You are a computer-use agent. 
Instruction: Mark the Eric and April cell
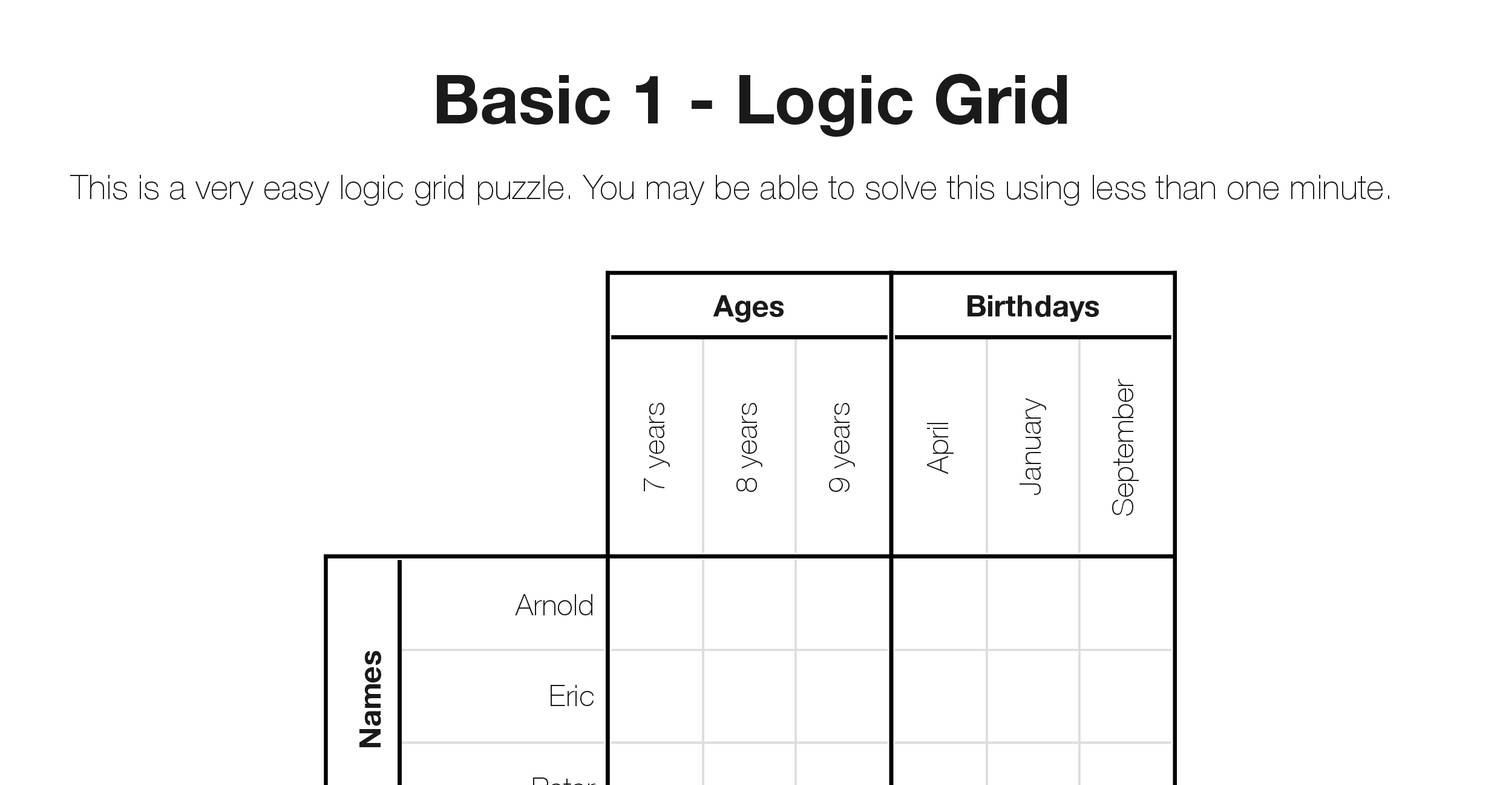pyautogui.click(x=939, y=696)
